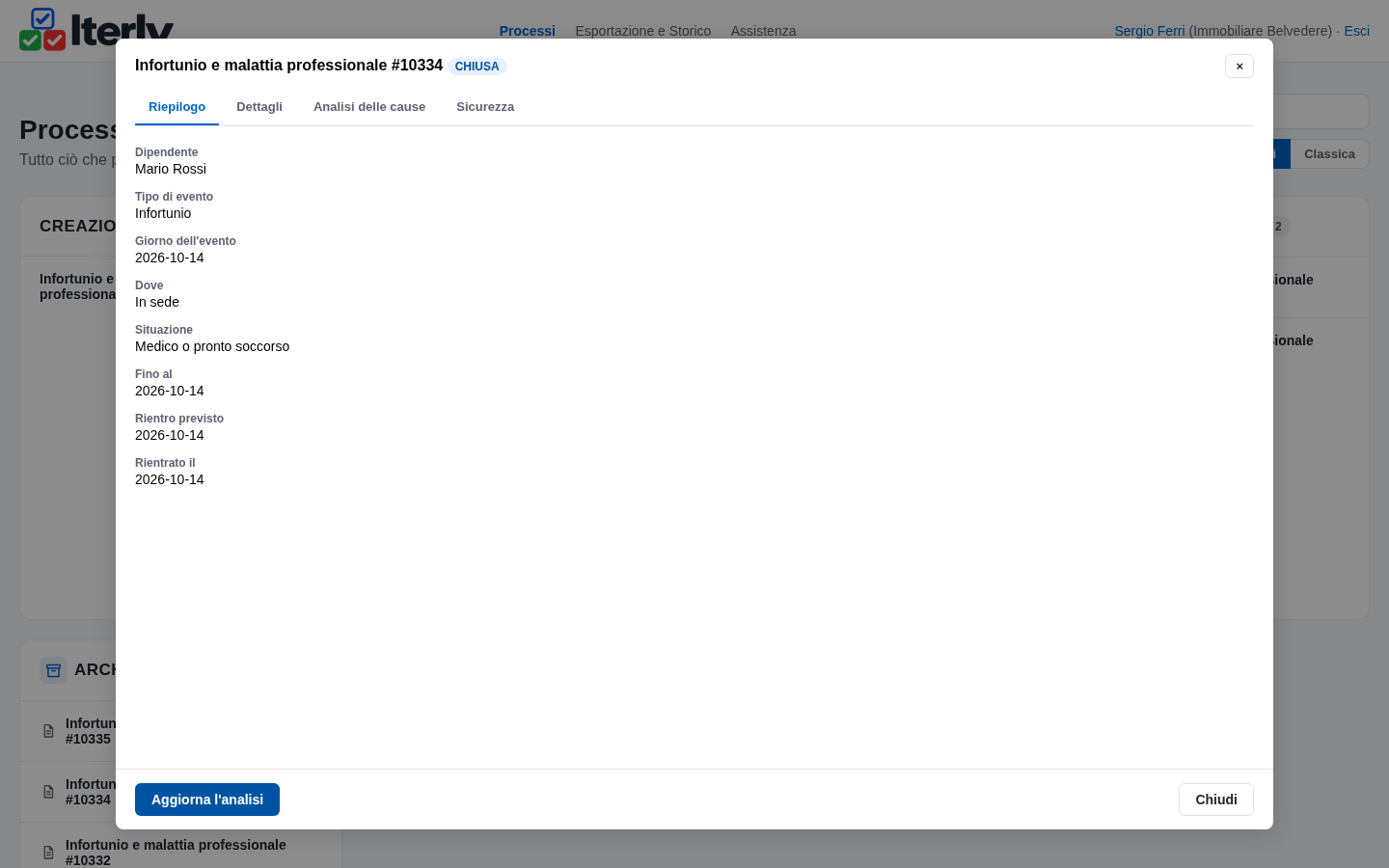Select the Analisi delle cause tab
The width and height of the screenshot is (1389, 868).
point(369,107)
